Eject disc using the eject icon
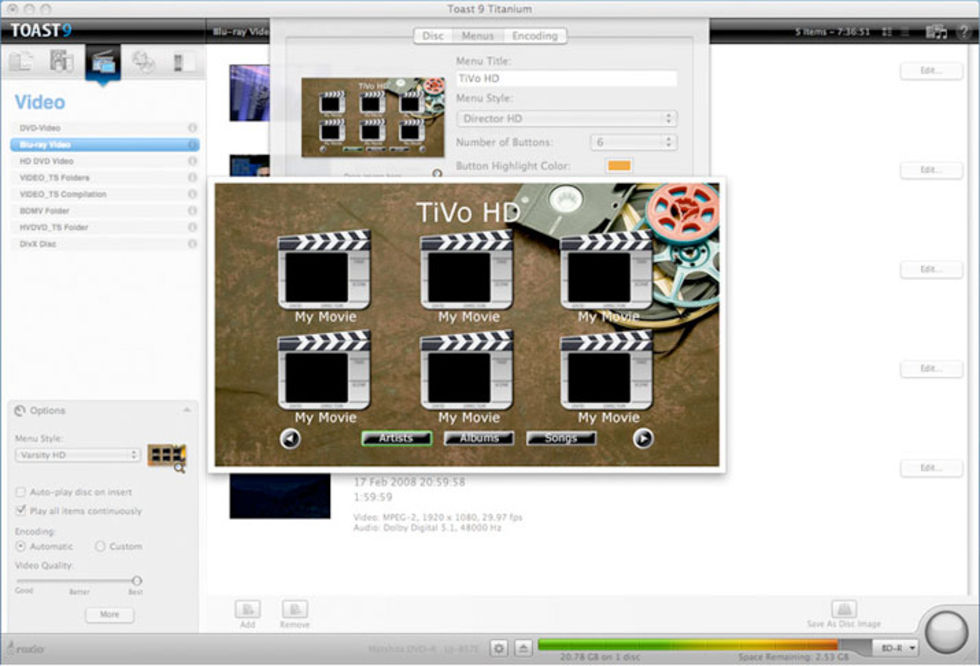 point(525,648)
